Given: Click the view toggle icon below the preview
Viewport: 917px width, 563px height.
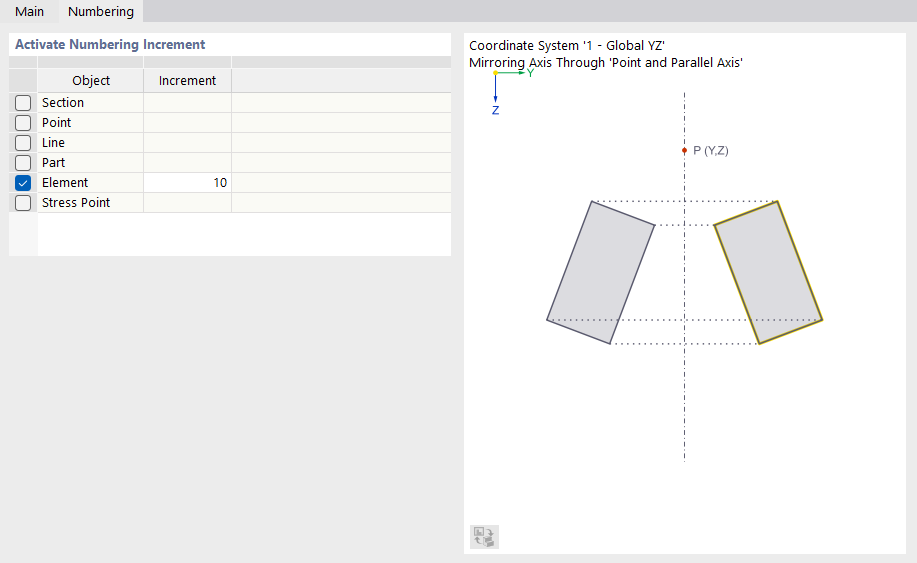Looking at the screenshot, I should pyautogui.click(x=485, y=536).
